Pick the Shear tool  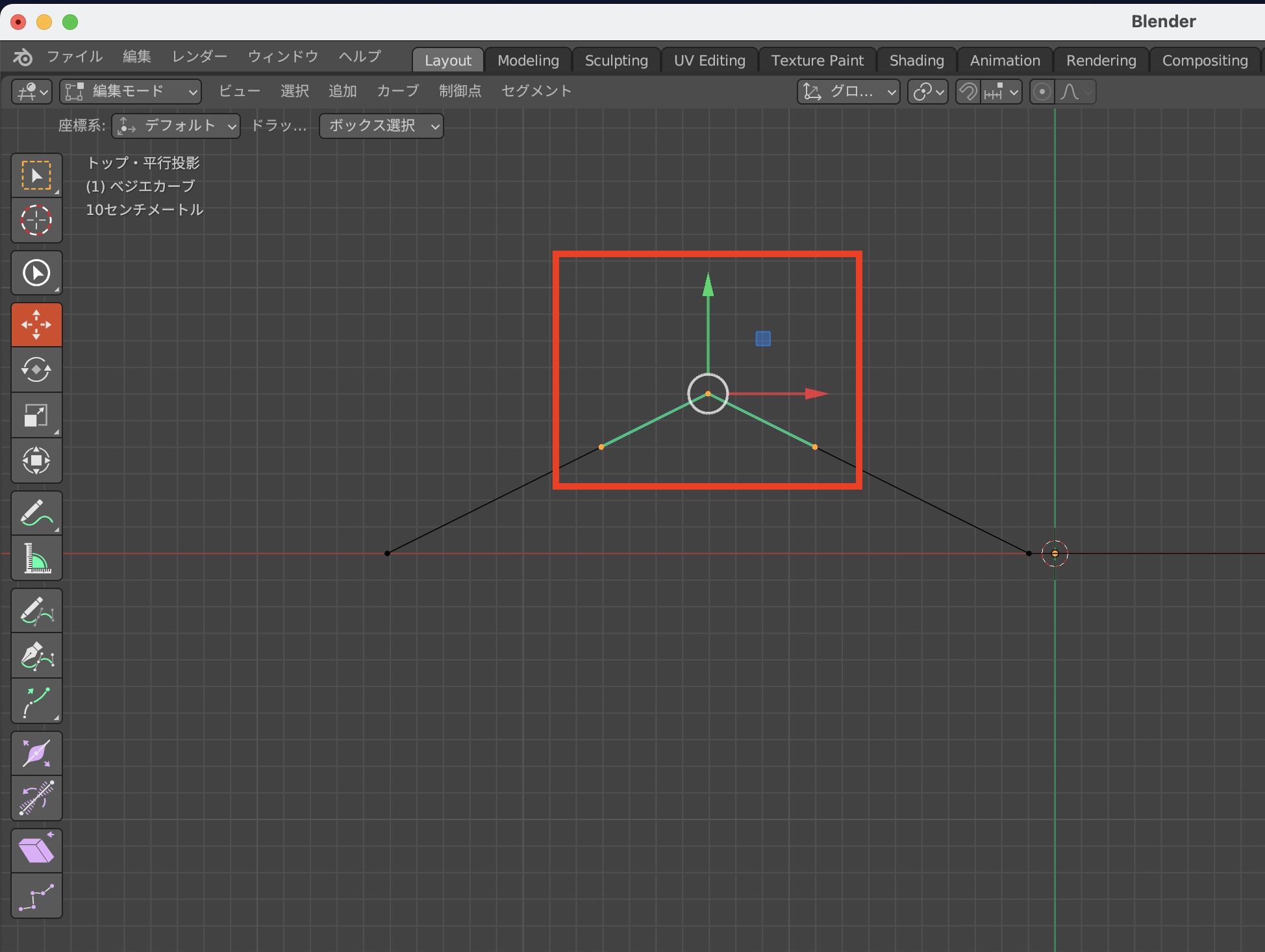[x=36, y=850]
